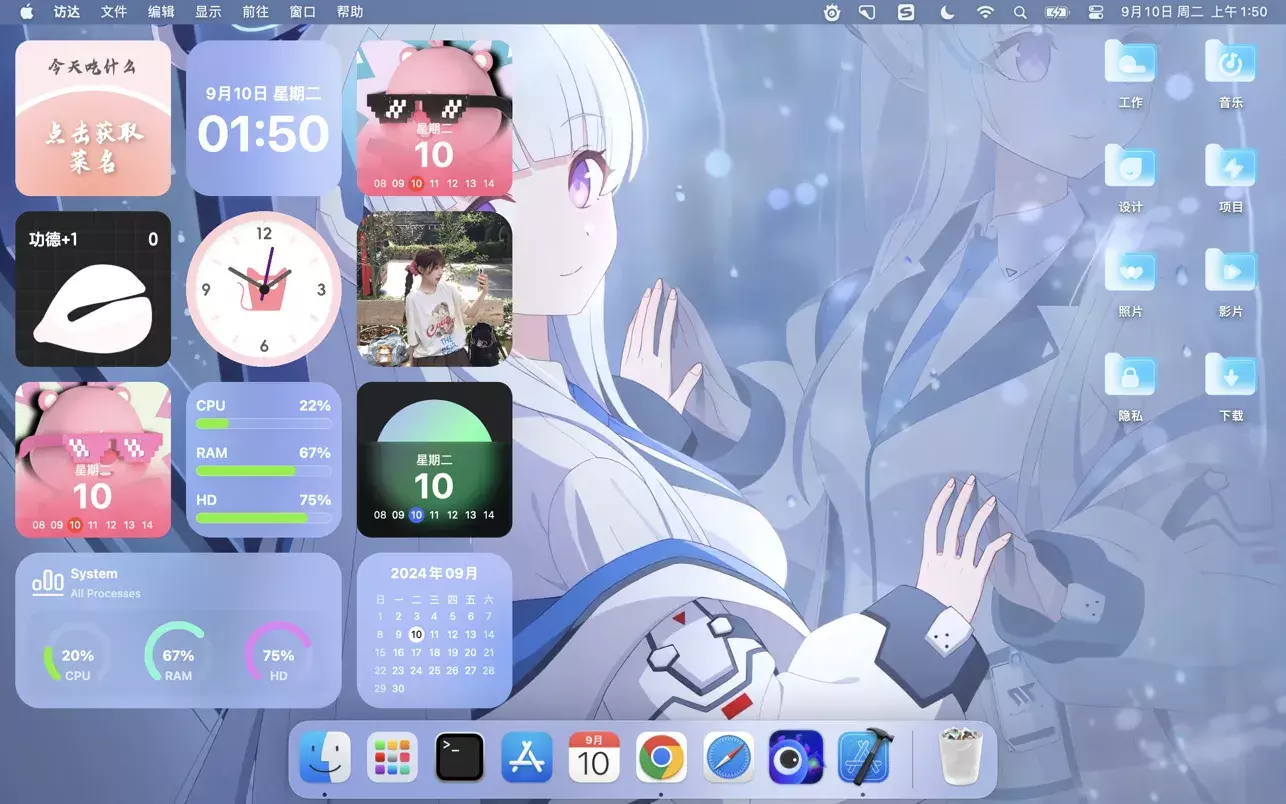Screen dimensions: 1286x804
Task: Click the All Processes label in System widget
Action: click(x=106, y=594)
